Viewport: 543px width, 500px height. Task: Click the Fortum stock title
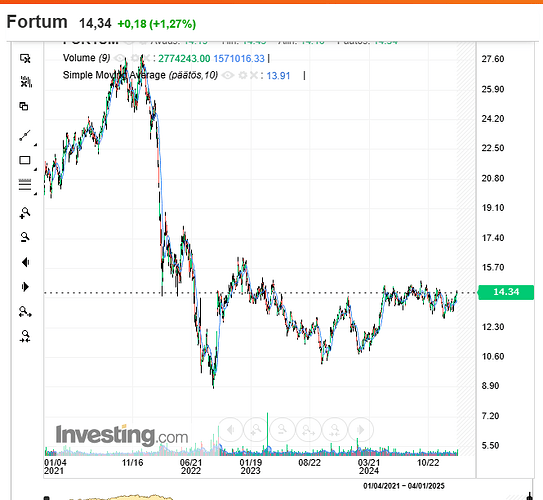[37, 22]
